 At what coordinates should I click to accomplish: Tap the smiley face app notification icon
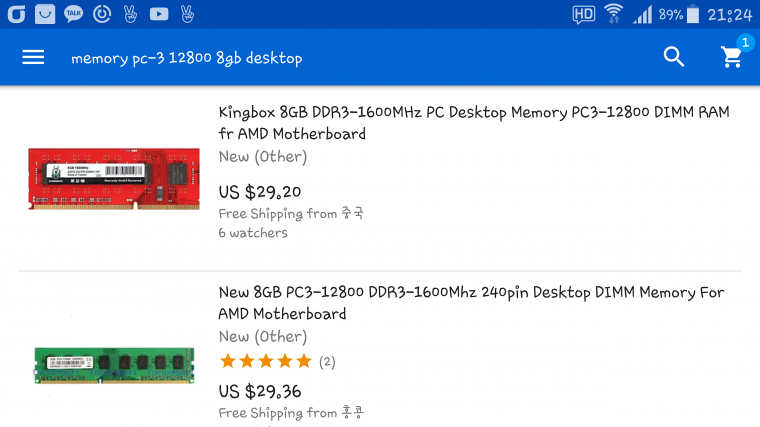coord(45,14)
